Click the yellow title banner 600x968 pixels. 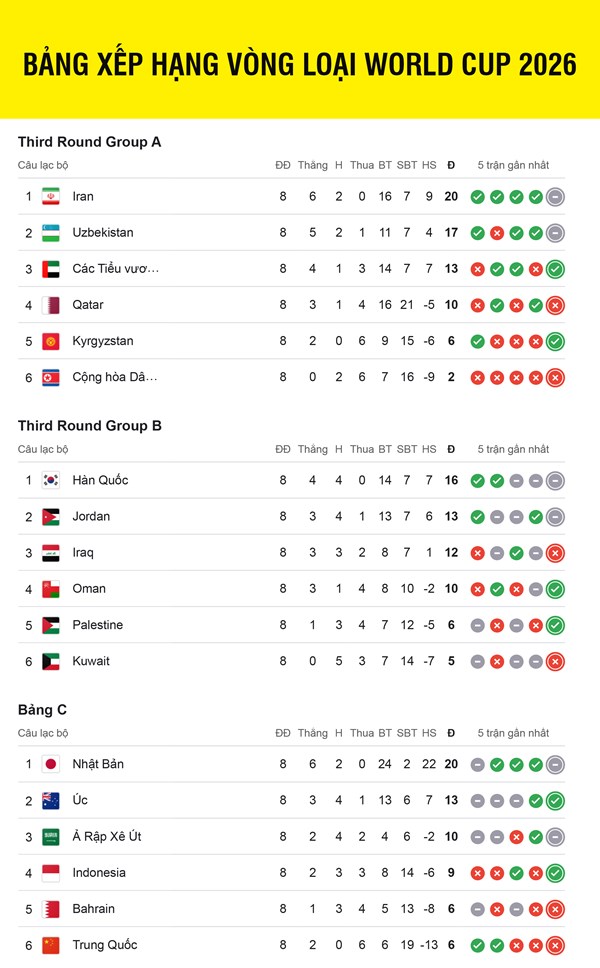point(300,59)
